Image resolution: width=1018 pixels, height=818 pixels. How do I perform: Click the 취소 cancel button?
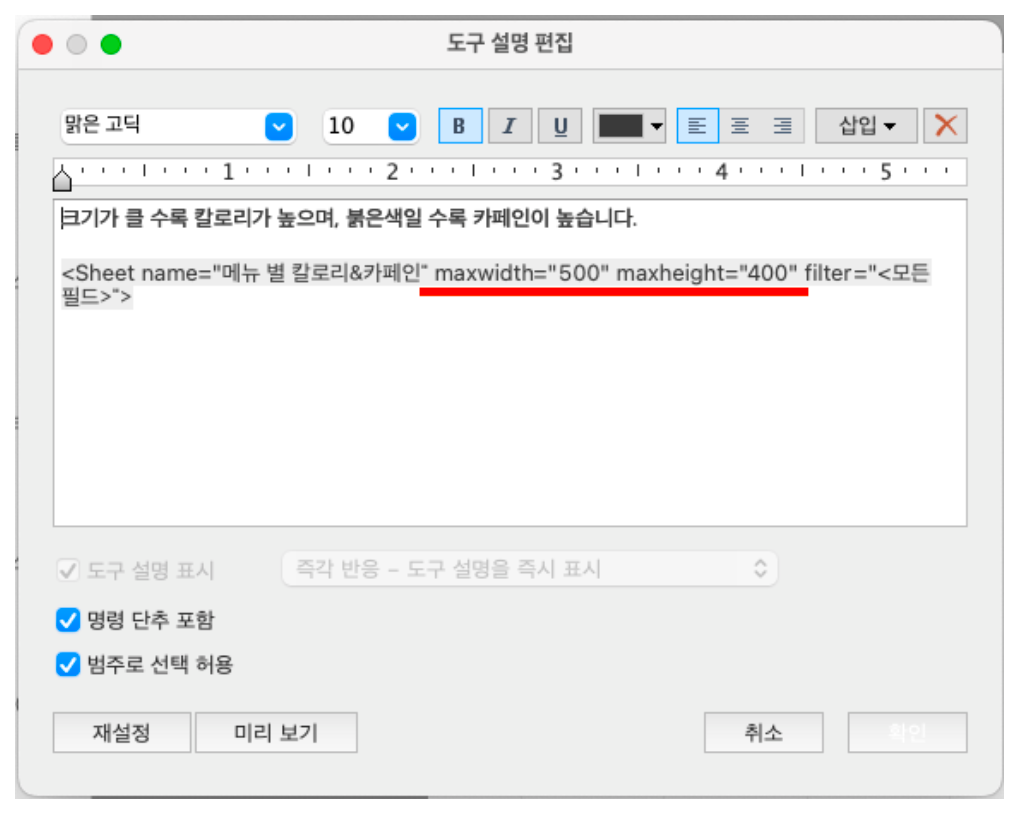(x=763, y=732)
